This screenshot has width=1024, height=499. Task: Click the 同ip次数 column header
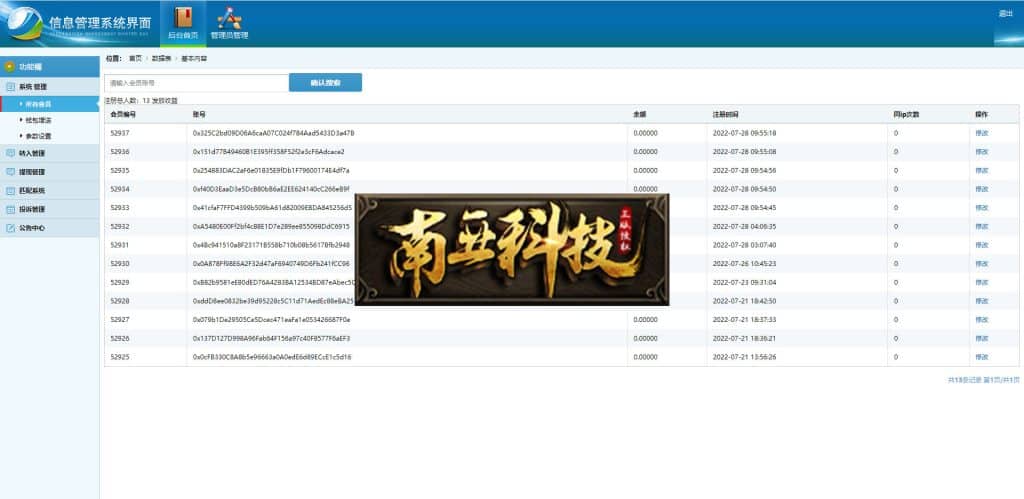tap(906, 114)
